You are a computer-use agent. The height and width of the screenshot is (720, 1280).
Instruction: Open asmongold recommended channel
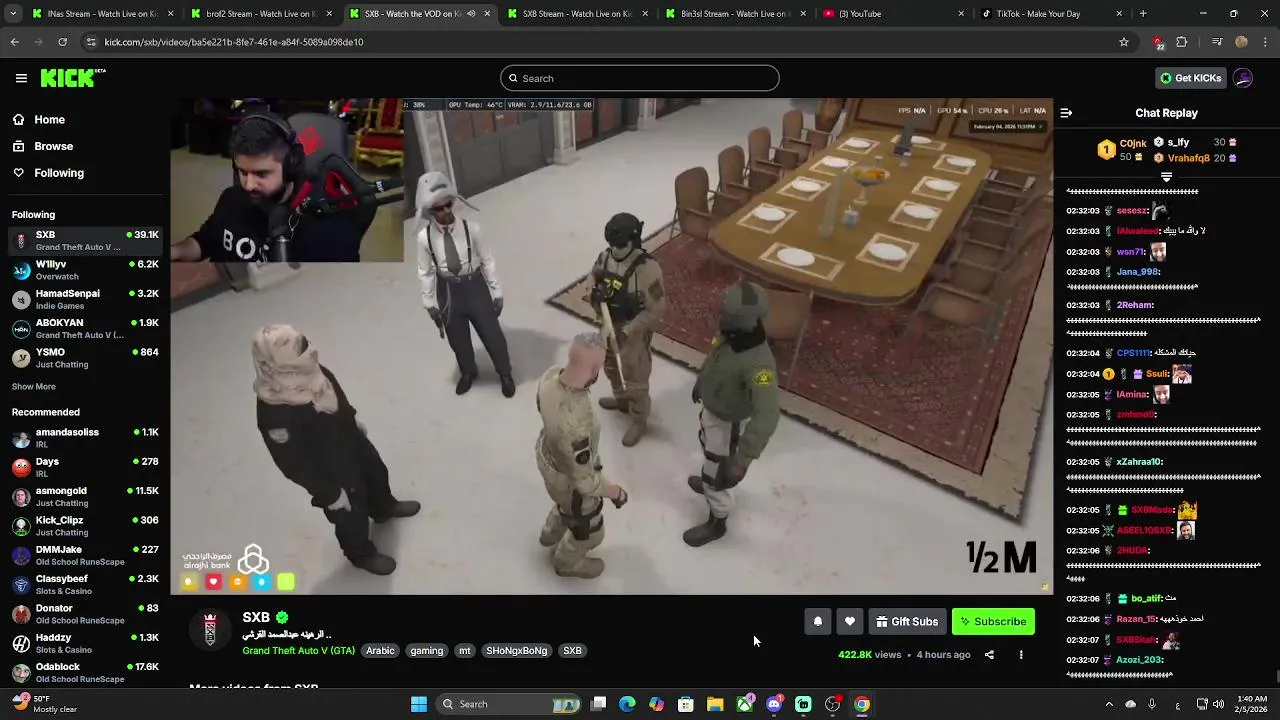(x=85, y=496)
